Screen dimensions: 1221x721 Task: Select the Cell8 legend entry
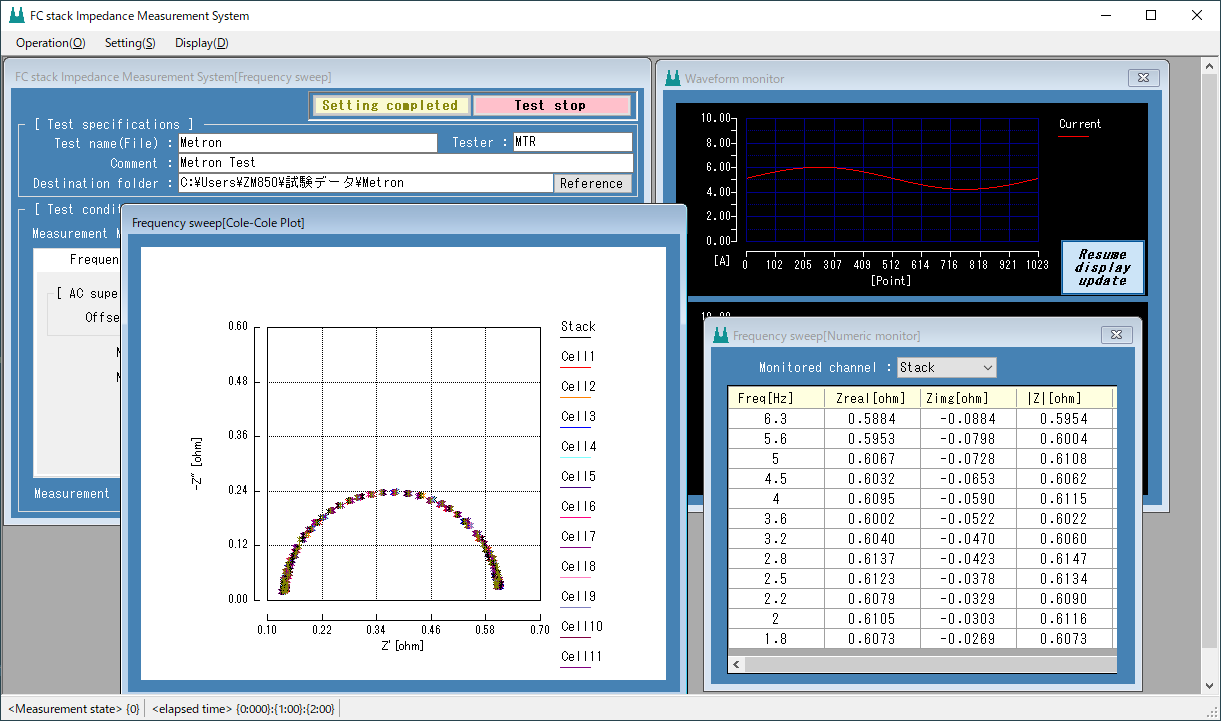(x=578, y=567)
